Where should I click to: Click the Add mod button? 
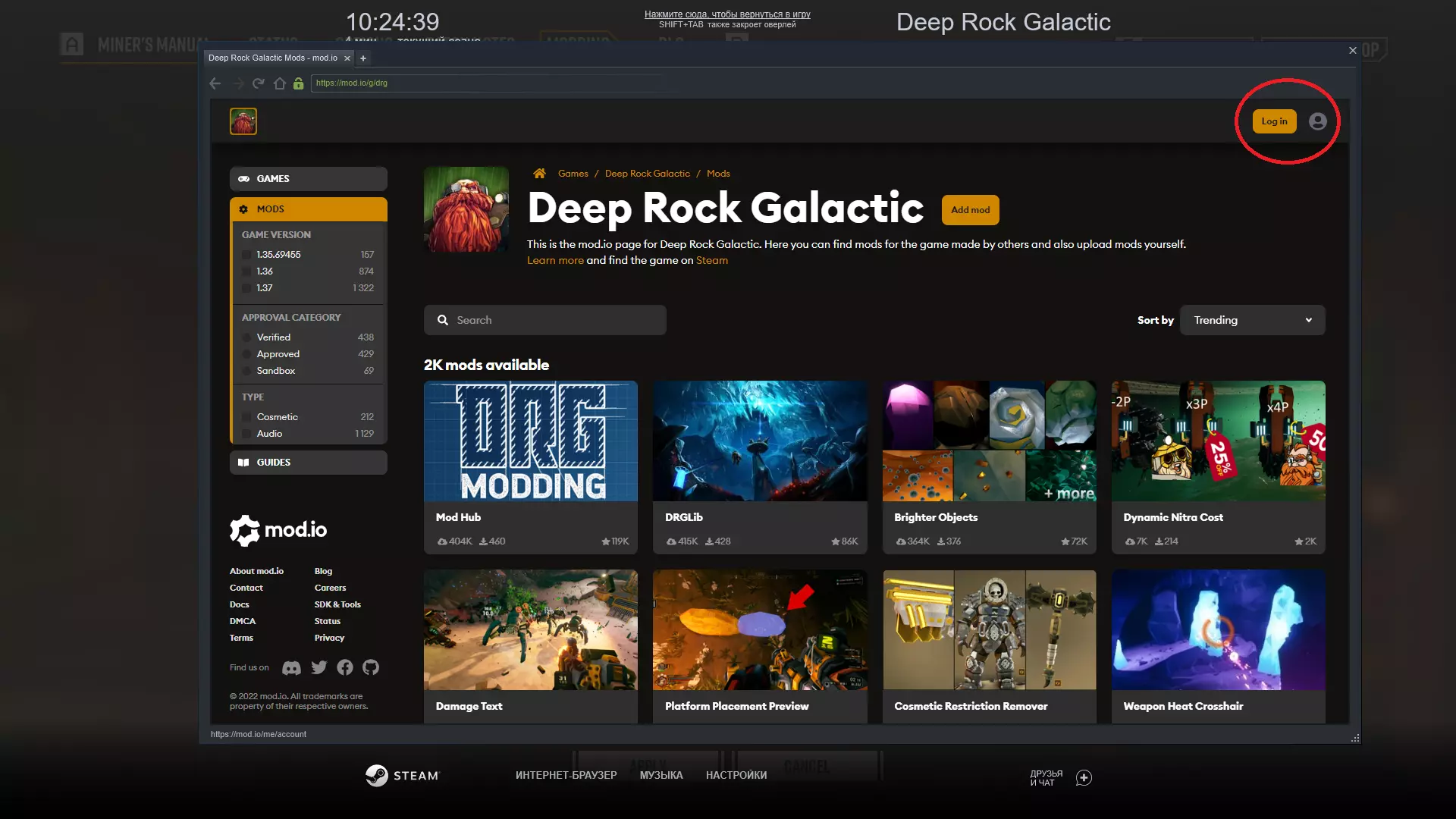970,210
